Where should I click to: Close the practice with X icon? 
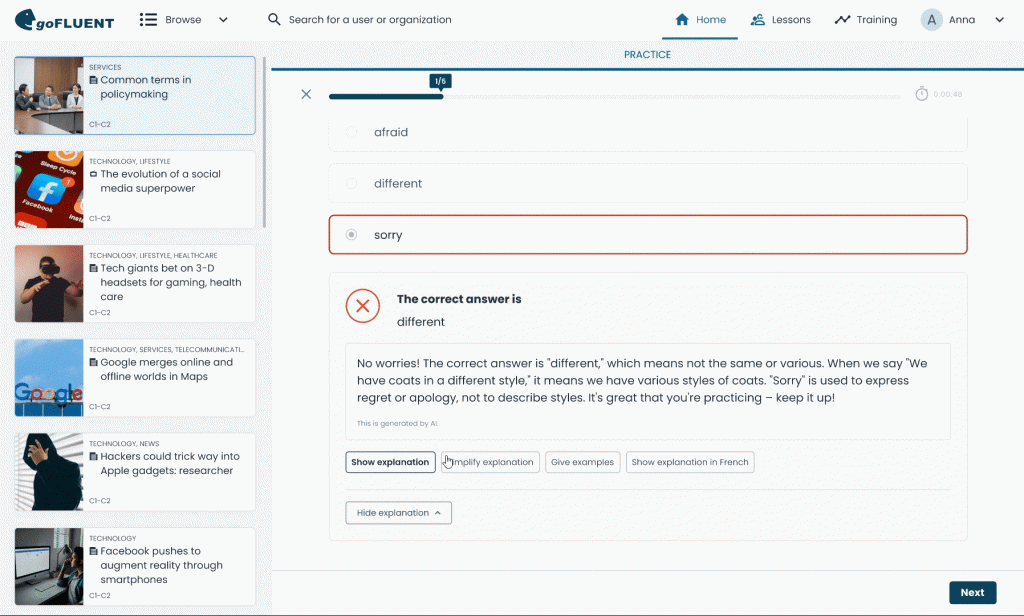pos(306,94)
